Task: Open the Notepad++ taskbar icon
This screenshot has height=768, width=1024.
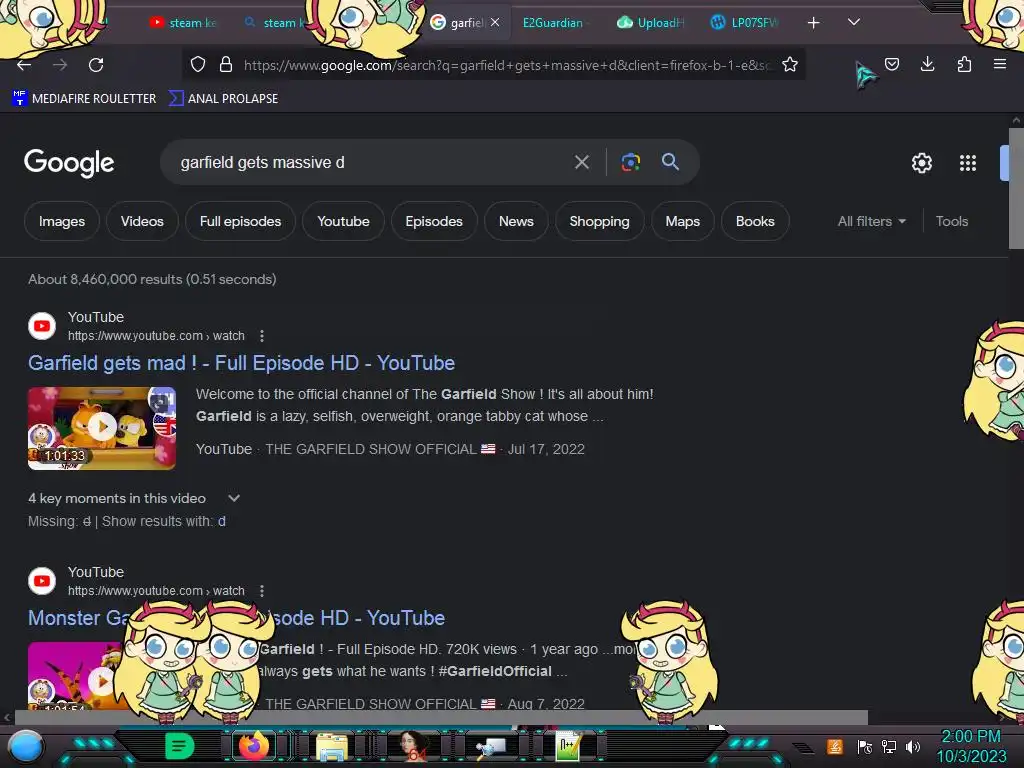Action: tap(568, 746)
